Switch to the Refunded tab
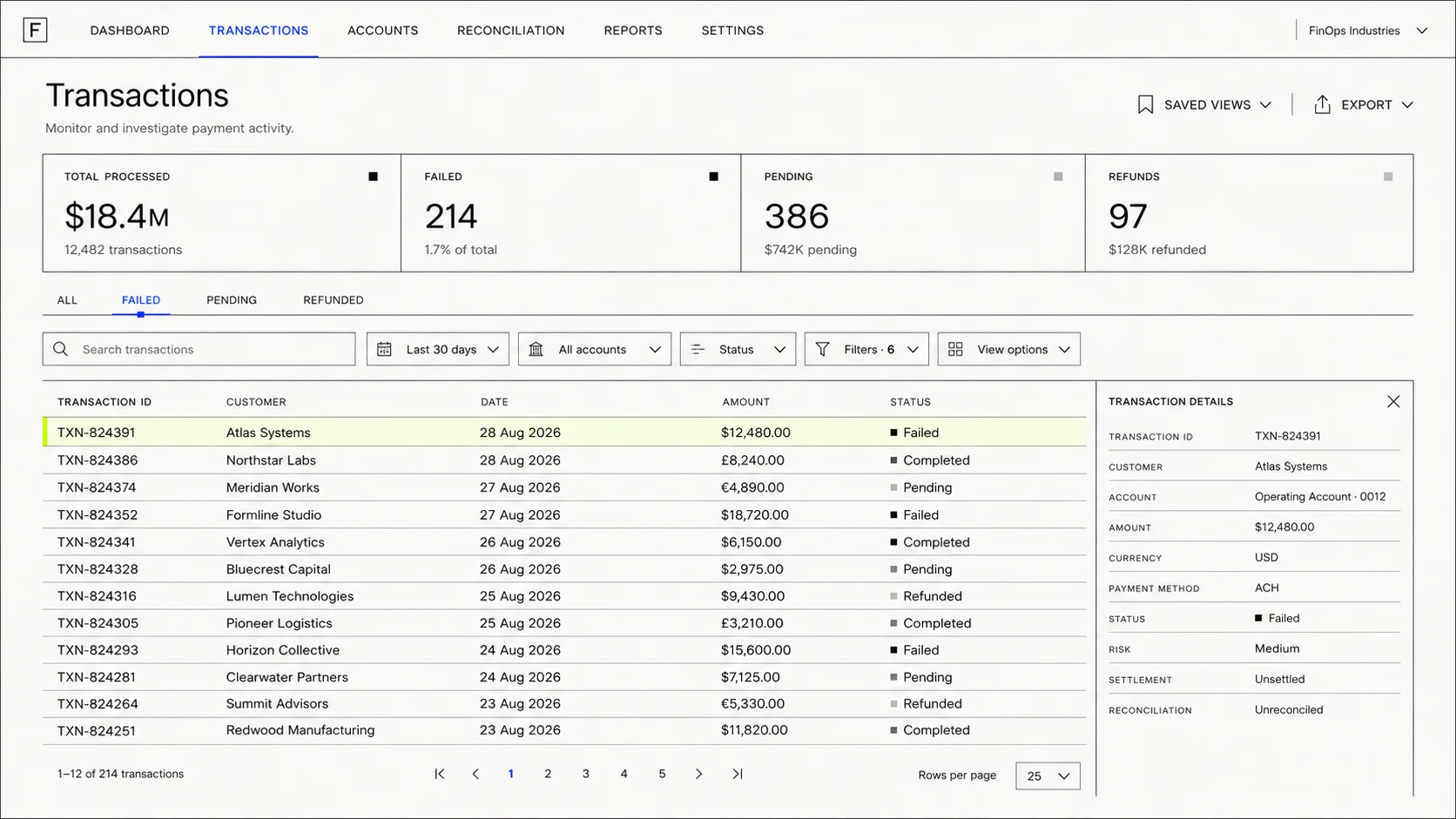1456x819 pixels. (x=334, y=300)
